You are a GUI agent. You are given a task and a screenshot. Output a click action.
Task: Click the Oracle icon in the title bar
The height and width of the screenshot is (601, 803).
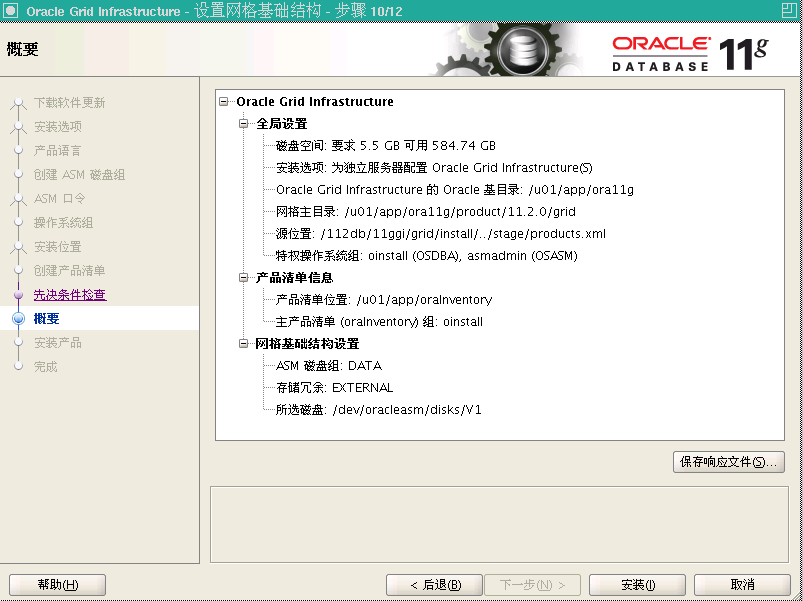click(x=10, y=11)
